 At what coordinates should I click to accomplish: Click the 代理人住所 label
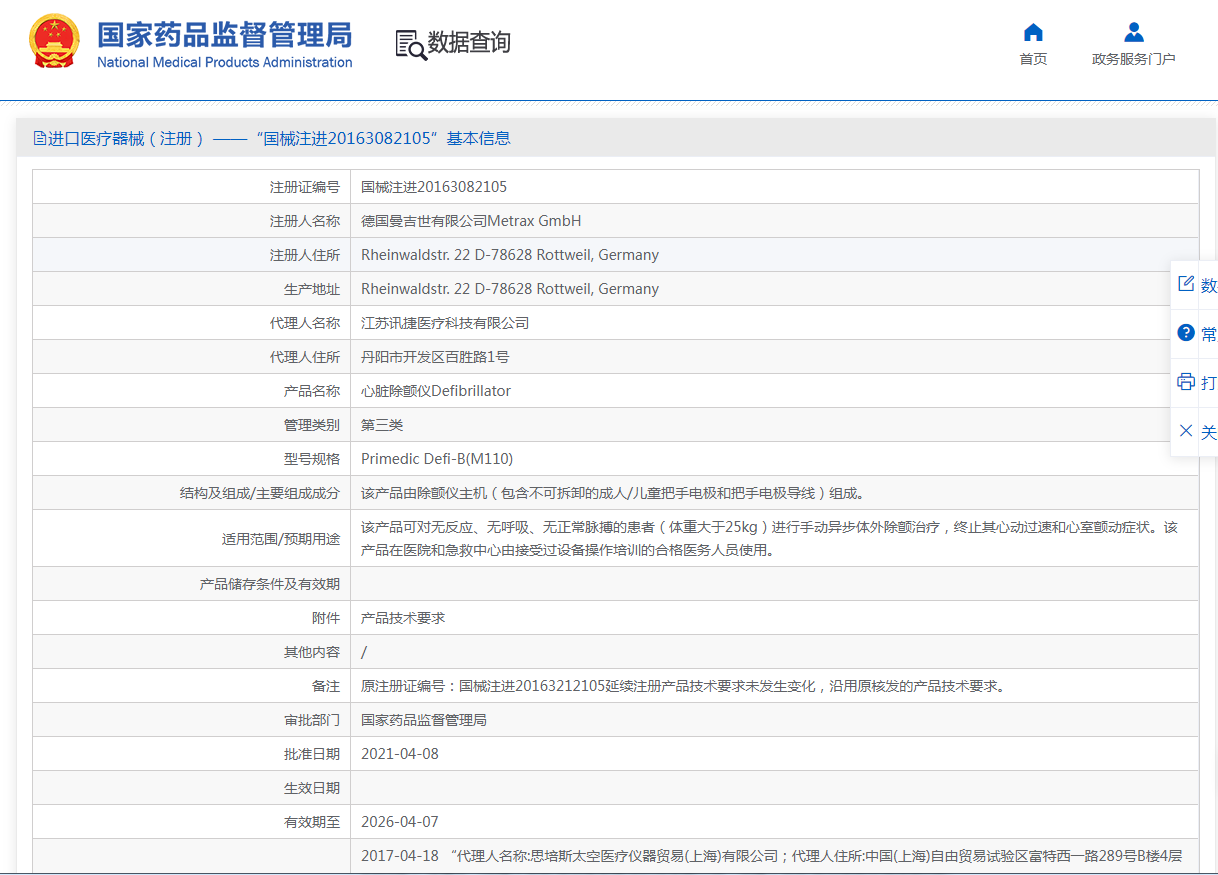pyautogui.click(x=305, y=357)
